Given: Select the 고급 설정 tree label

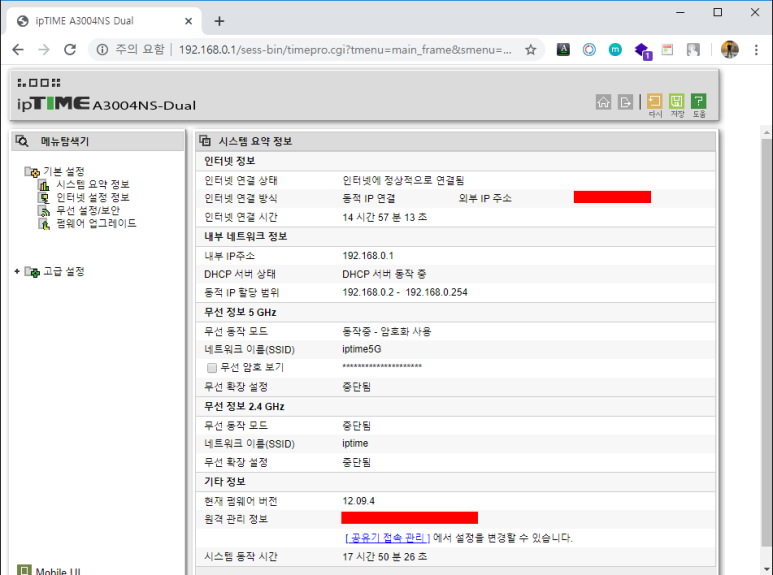Looking at the screenshot, I should (64, 271).
